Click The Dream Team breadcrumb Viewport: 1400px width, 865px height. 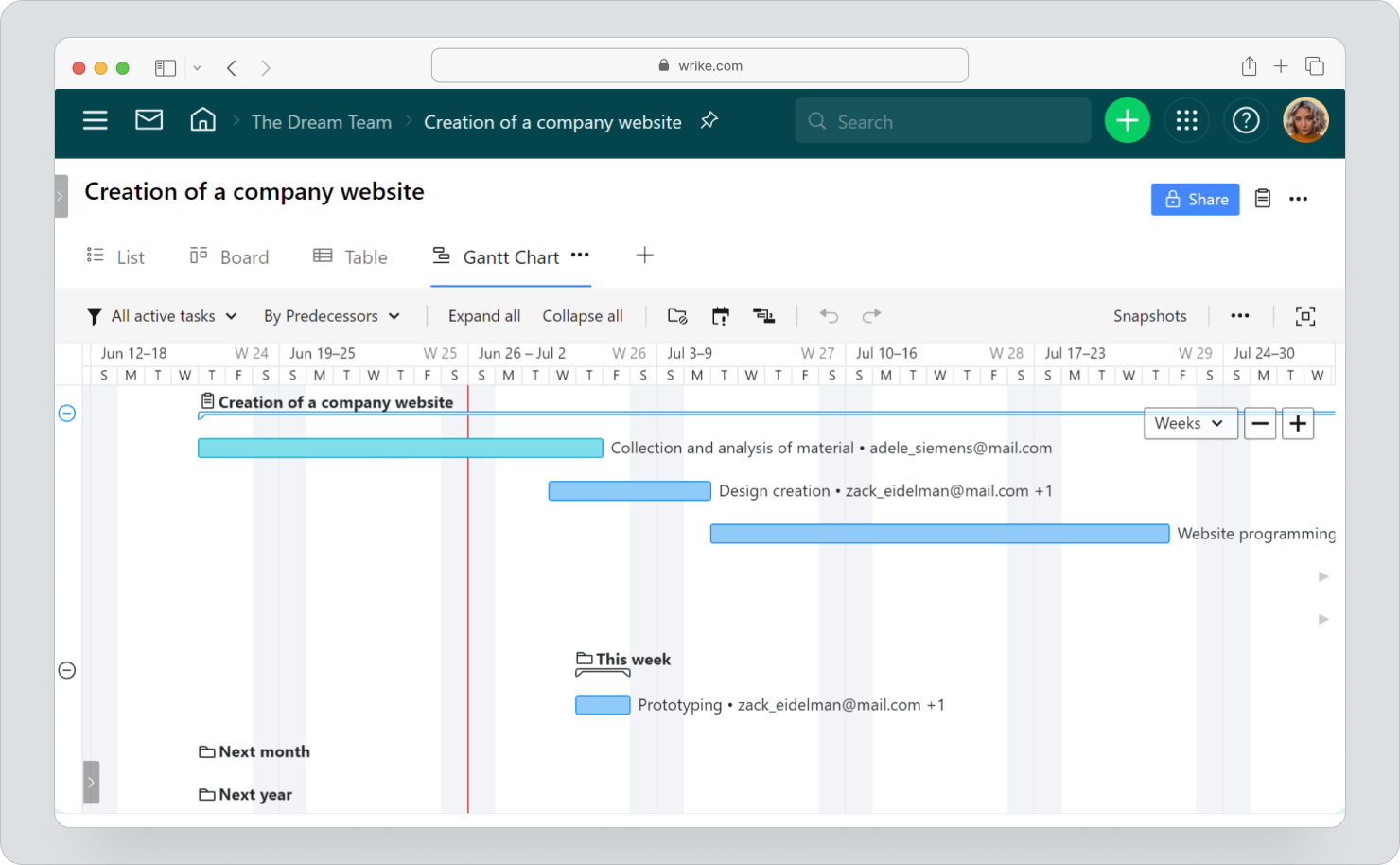click(x=322, y=122)
